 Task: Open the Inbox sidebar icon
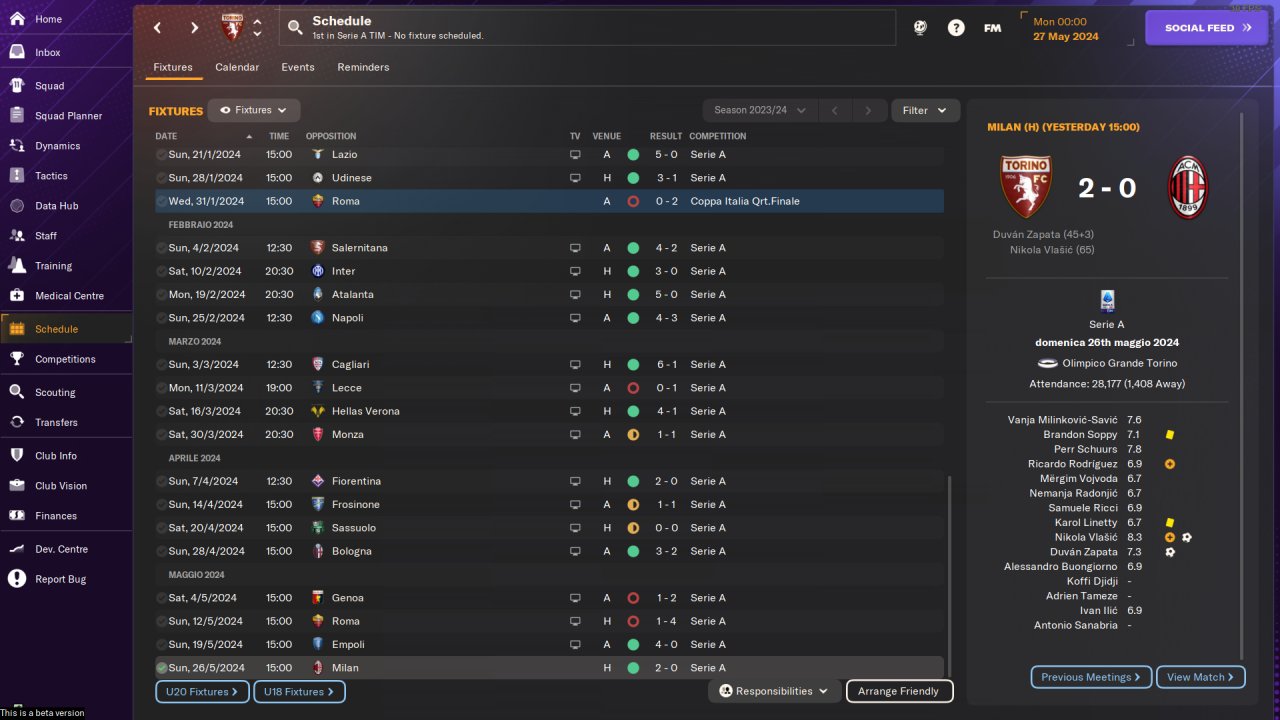16,52
